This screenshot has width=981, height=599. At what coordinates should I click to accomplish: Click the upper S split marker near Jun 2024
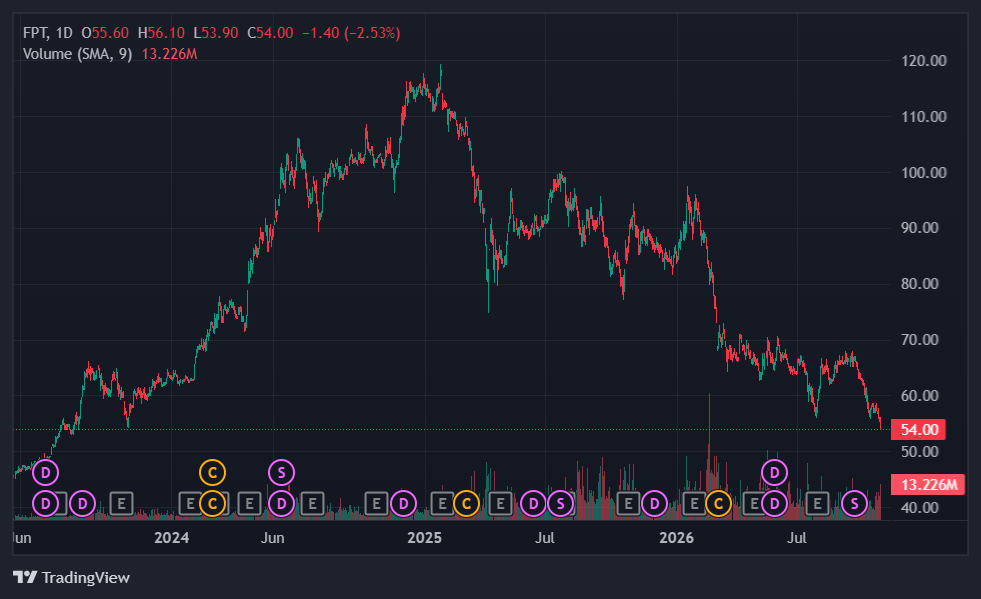tap(281, 473)
